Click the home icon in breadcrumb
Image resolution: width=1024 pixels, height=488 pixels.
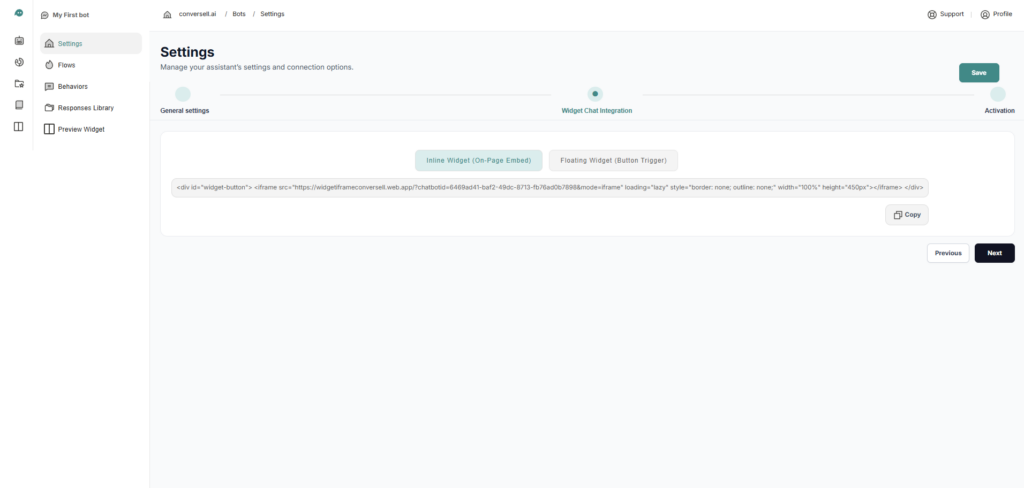[x=167, y=15]
